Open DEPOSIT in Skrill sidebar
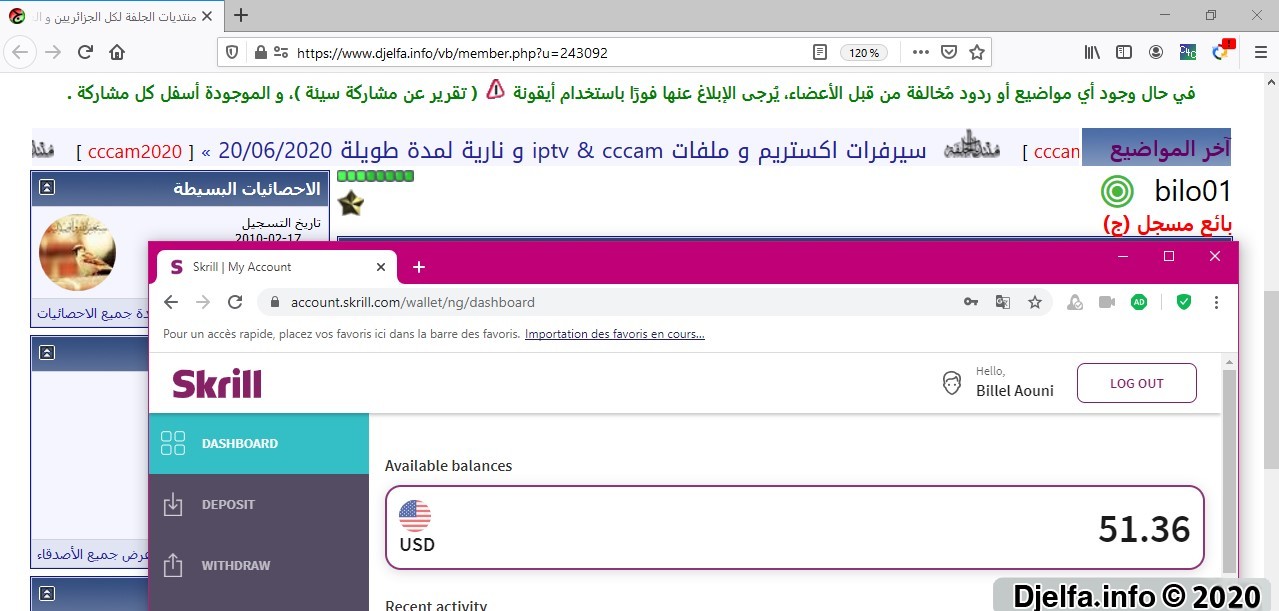Image resolution: width=1279 pixels, height=611 pixels. [259, 505]
